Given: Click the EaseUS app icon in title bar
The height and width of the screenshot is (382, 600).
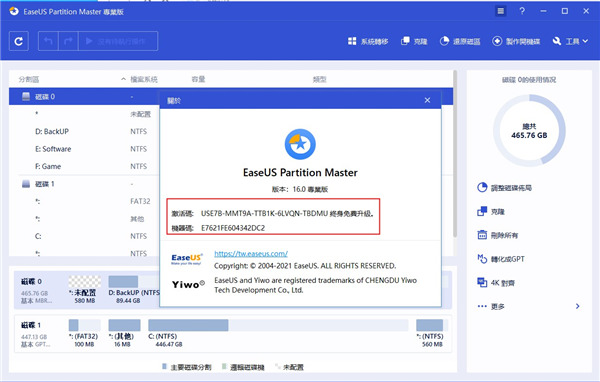Looking at the screenshot, I should pos(14,11).
